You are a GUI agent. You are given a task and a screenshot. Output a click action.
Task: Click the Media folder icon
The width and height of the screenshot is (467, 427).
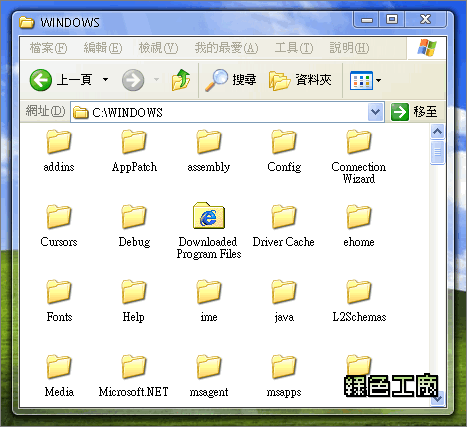(x=59, y=367)
